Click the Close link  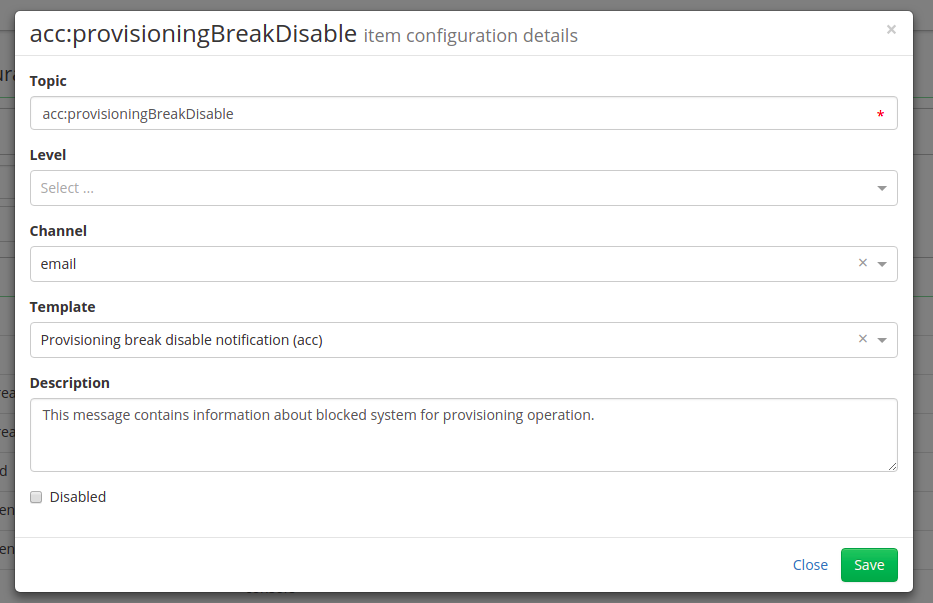click(x=810, y=565)
